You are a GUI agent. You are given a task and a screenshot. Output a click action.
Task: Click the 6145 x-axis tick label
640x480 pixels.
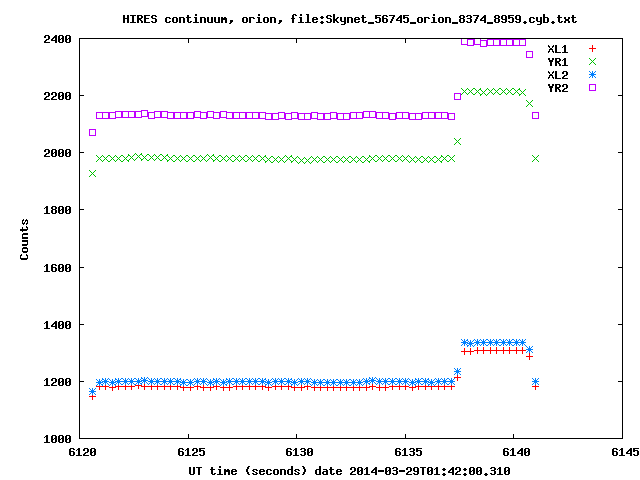click(625, 452)
